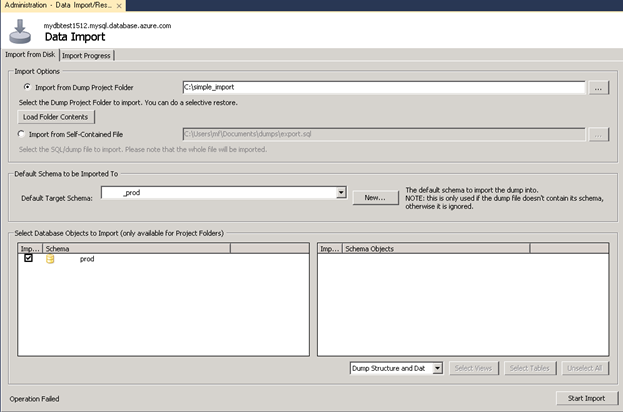Click the Schema column header
623x412 pixels.
(x=136, y=249)
